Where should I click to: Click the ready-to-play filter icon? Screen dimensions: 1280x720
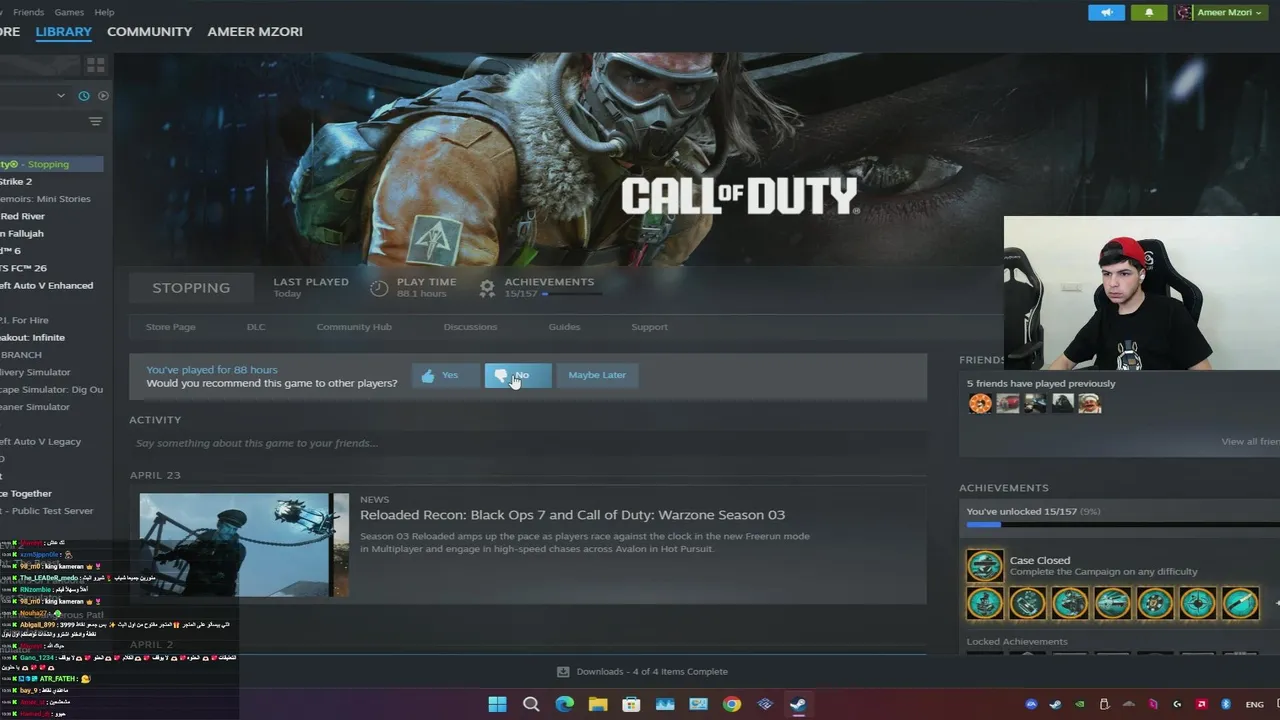pos(103,96)
